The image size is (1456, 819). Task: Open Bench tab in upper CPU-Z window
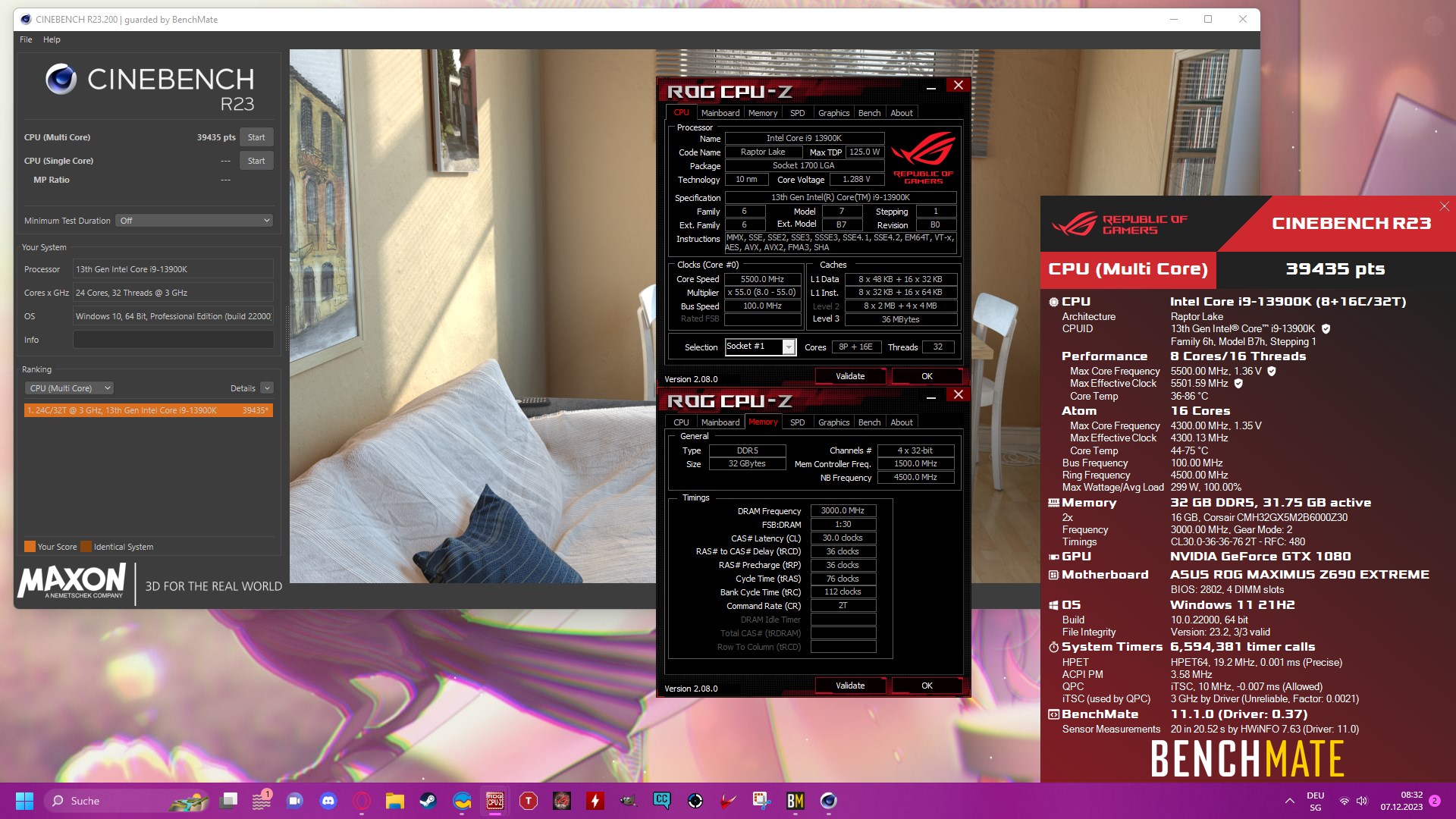click(x=869, y=113)
